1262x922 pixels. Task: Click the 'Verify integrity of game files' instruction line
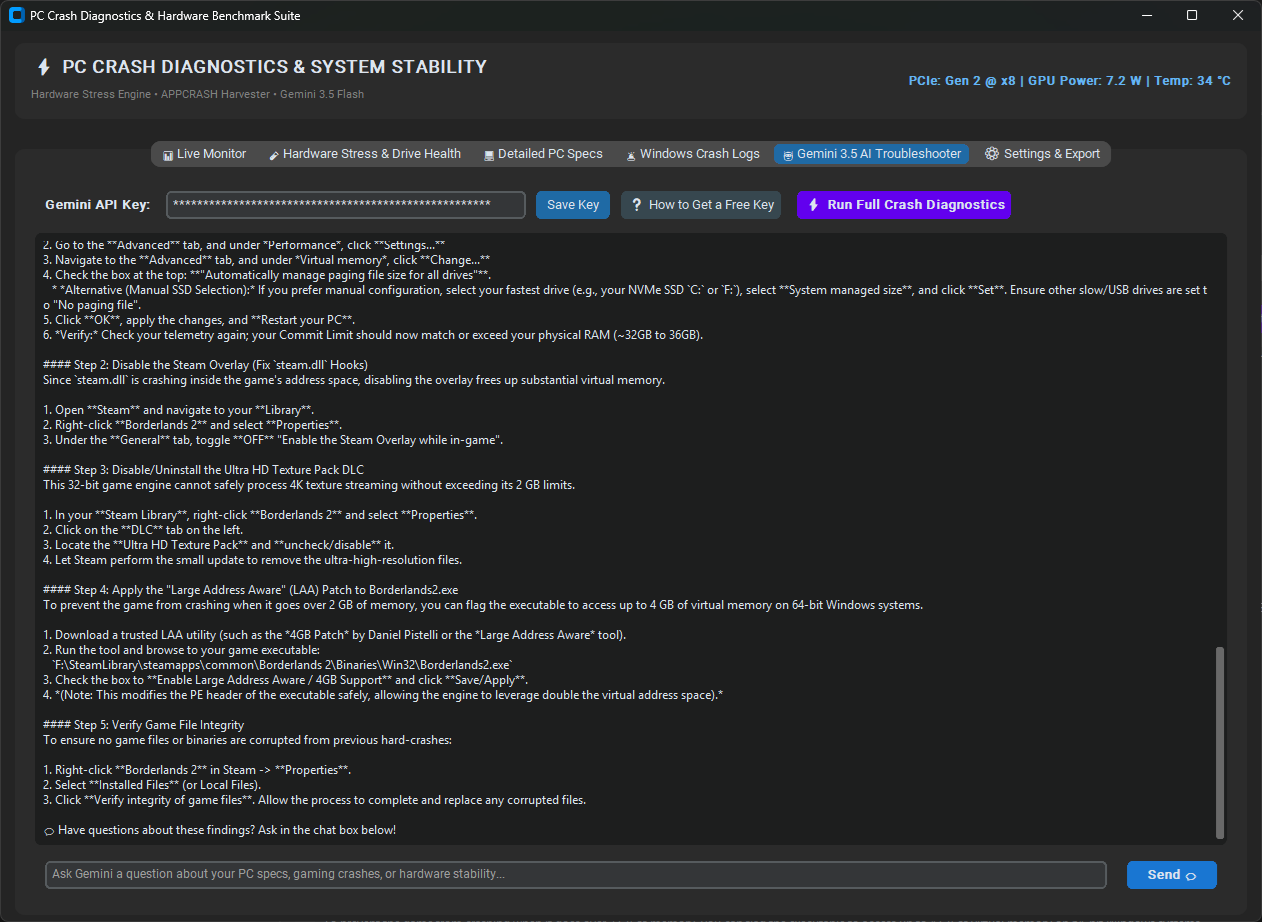pos(315,800)
